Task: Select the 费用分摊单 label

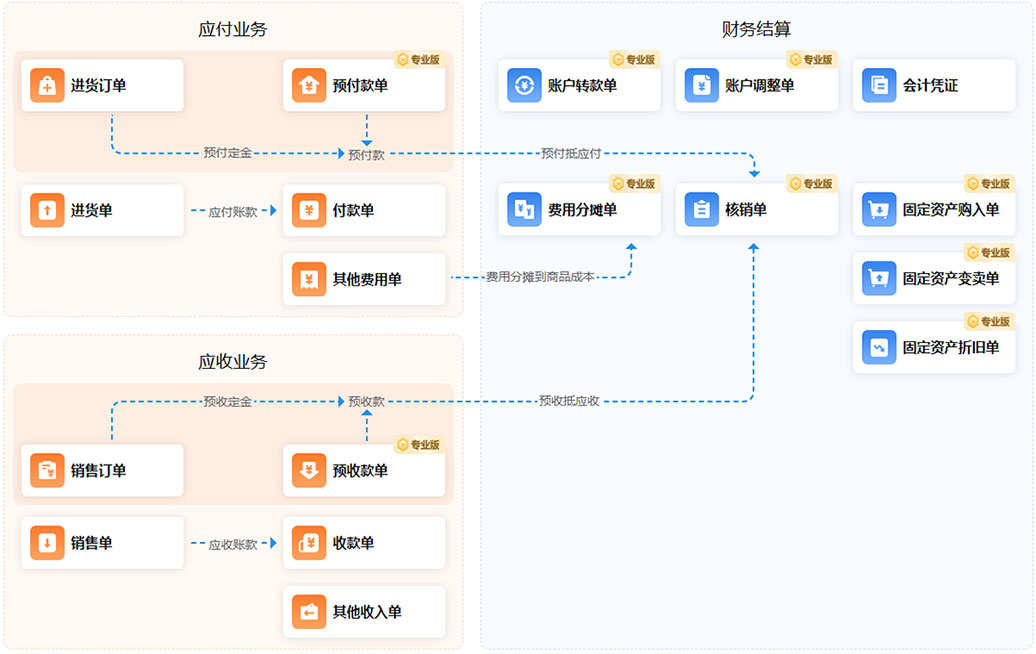Action: 582,209
